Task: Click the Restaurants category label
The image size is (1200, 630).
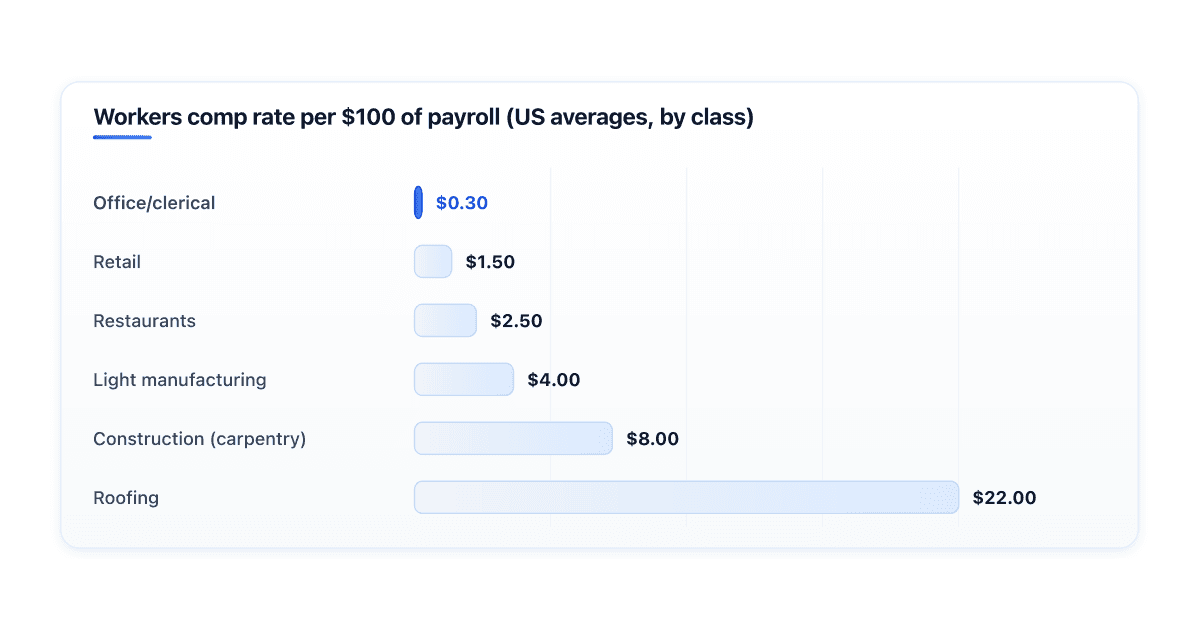Action: [144, 321]
